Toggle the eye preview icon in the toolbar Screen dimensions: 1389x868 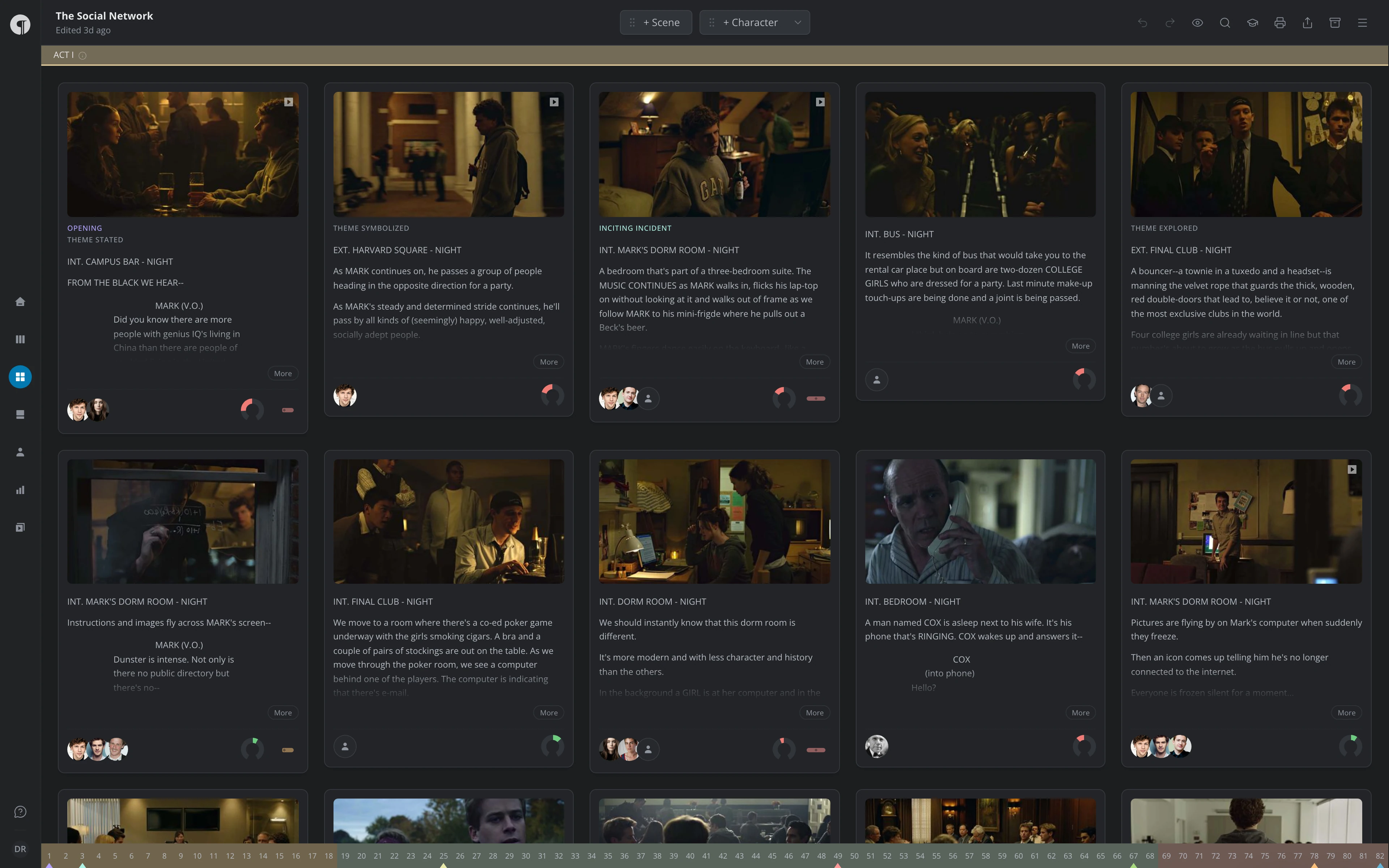(x=1197, y=23)
